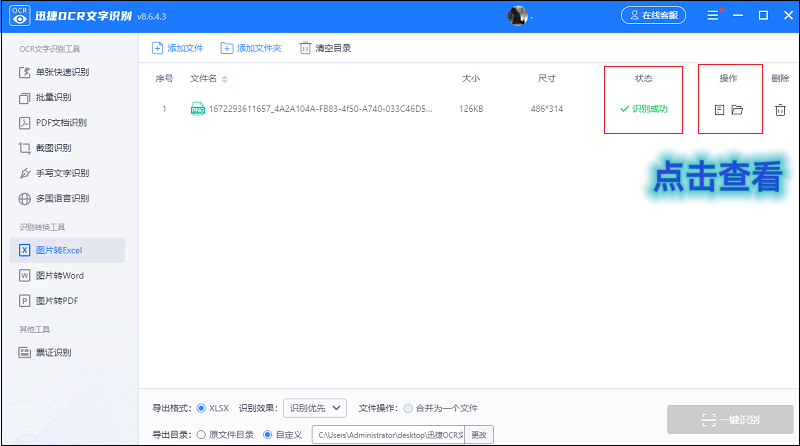Click the 486*314 dimension cell
Screen dimensions: 800x446
(547, 109)
